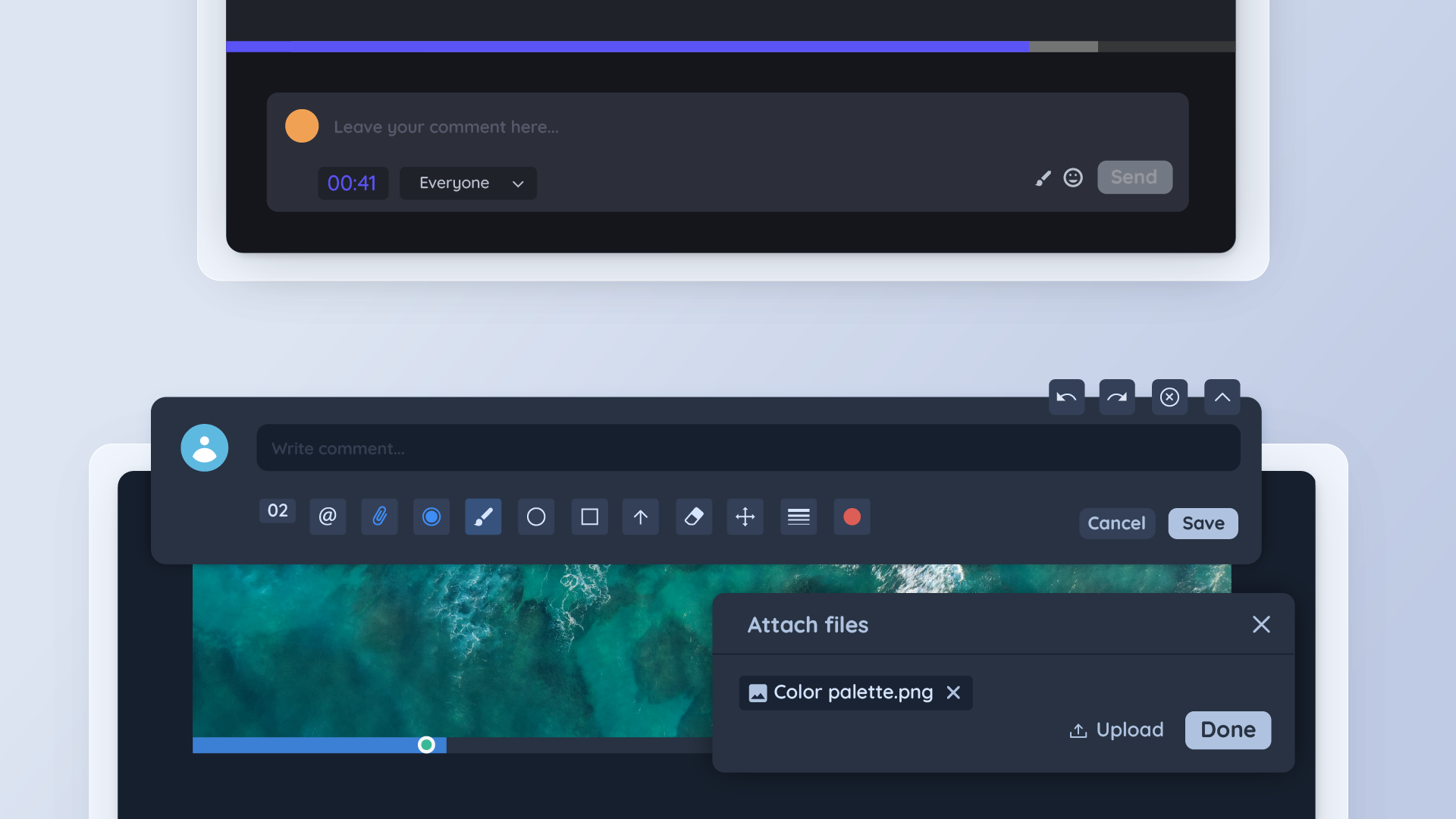Click the Write comment text field
This screenshot has width=1456, height=819.
748,448
